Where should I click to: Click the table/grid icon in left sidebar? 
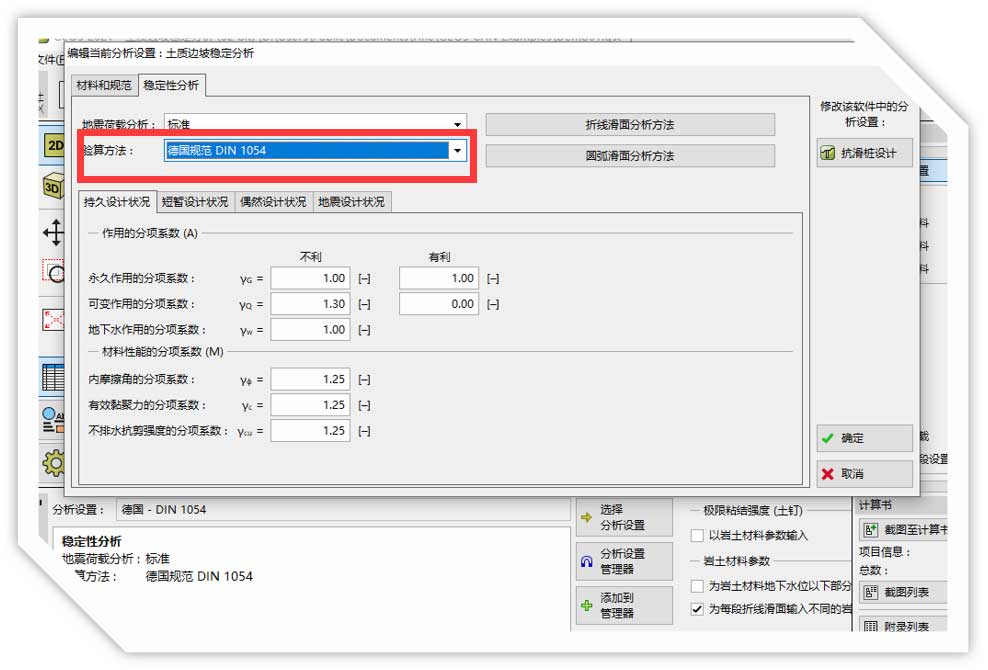click(52, 377)
